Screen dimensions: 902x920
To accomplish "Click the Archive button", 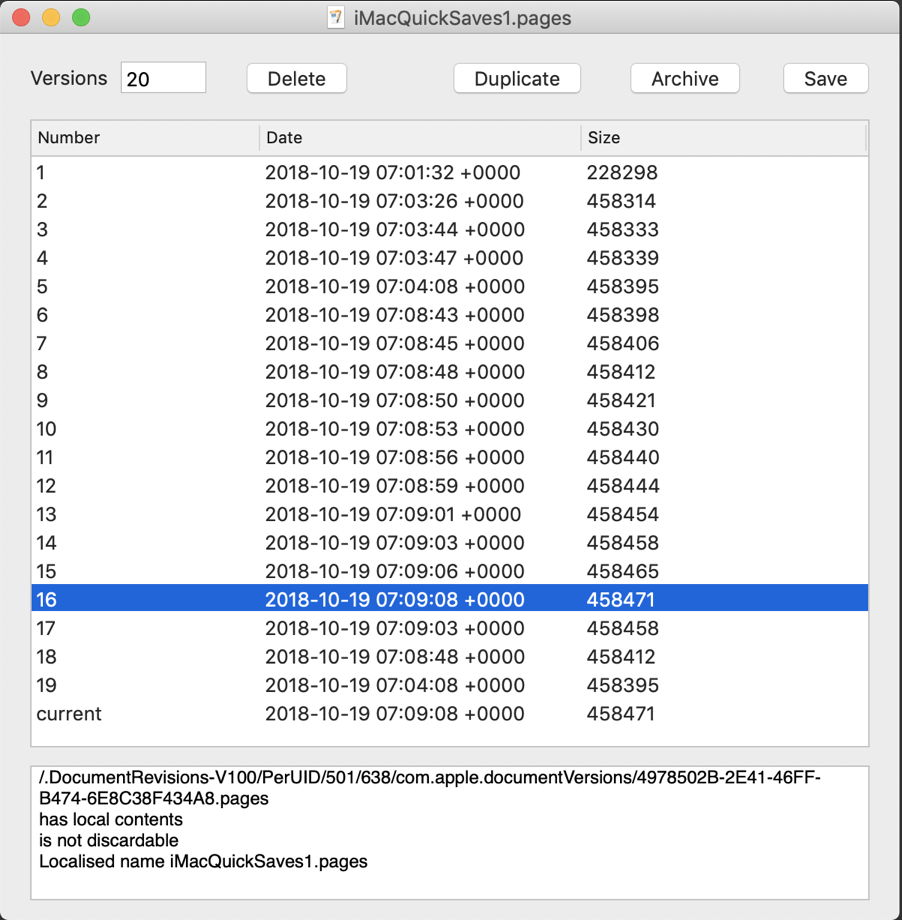I will [x=685, y=79].
